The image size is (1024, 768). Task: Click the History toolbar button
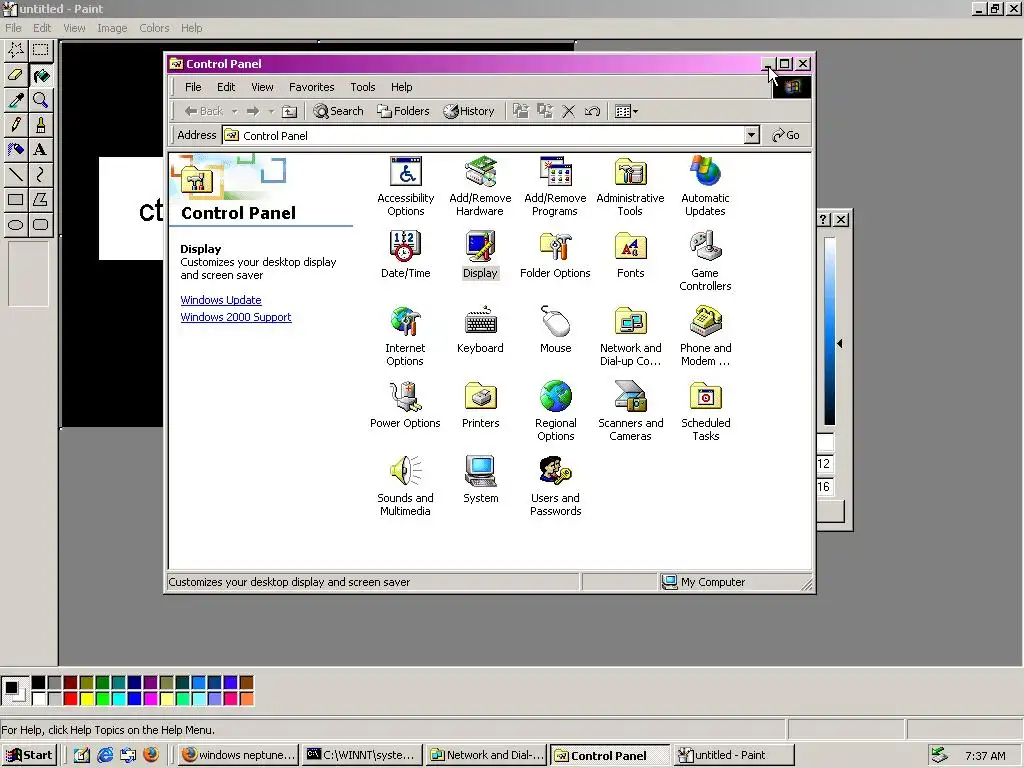pos(469,111)
